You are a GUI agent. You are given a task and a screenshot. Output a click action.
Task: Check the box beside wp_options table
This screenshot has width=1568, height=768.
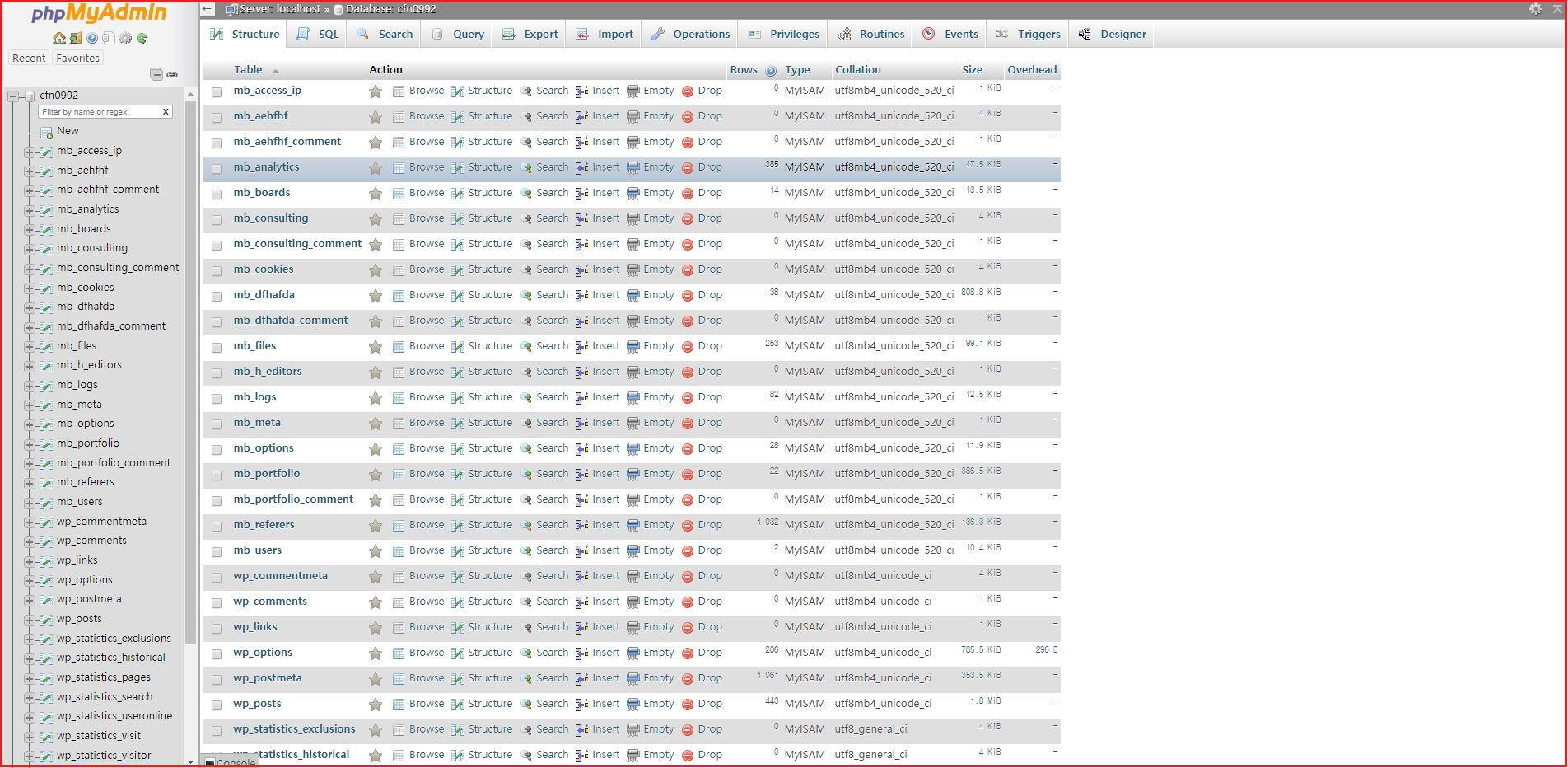pos(217,654)
